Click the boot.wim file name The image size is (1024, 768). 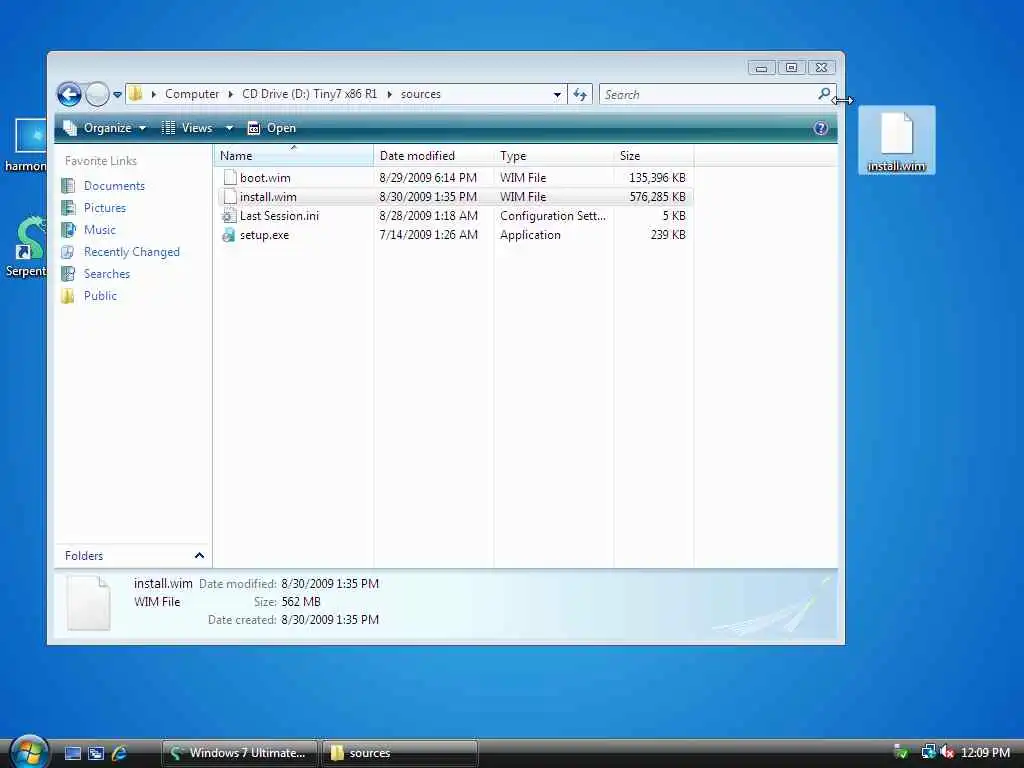pos(265,178)
